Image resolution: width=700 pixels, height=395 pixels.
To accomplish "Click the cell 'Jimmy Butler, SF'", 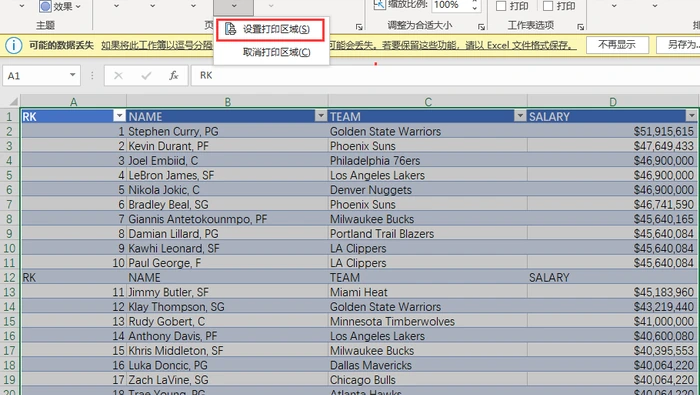I will (x=227, y=292).
